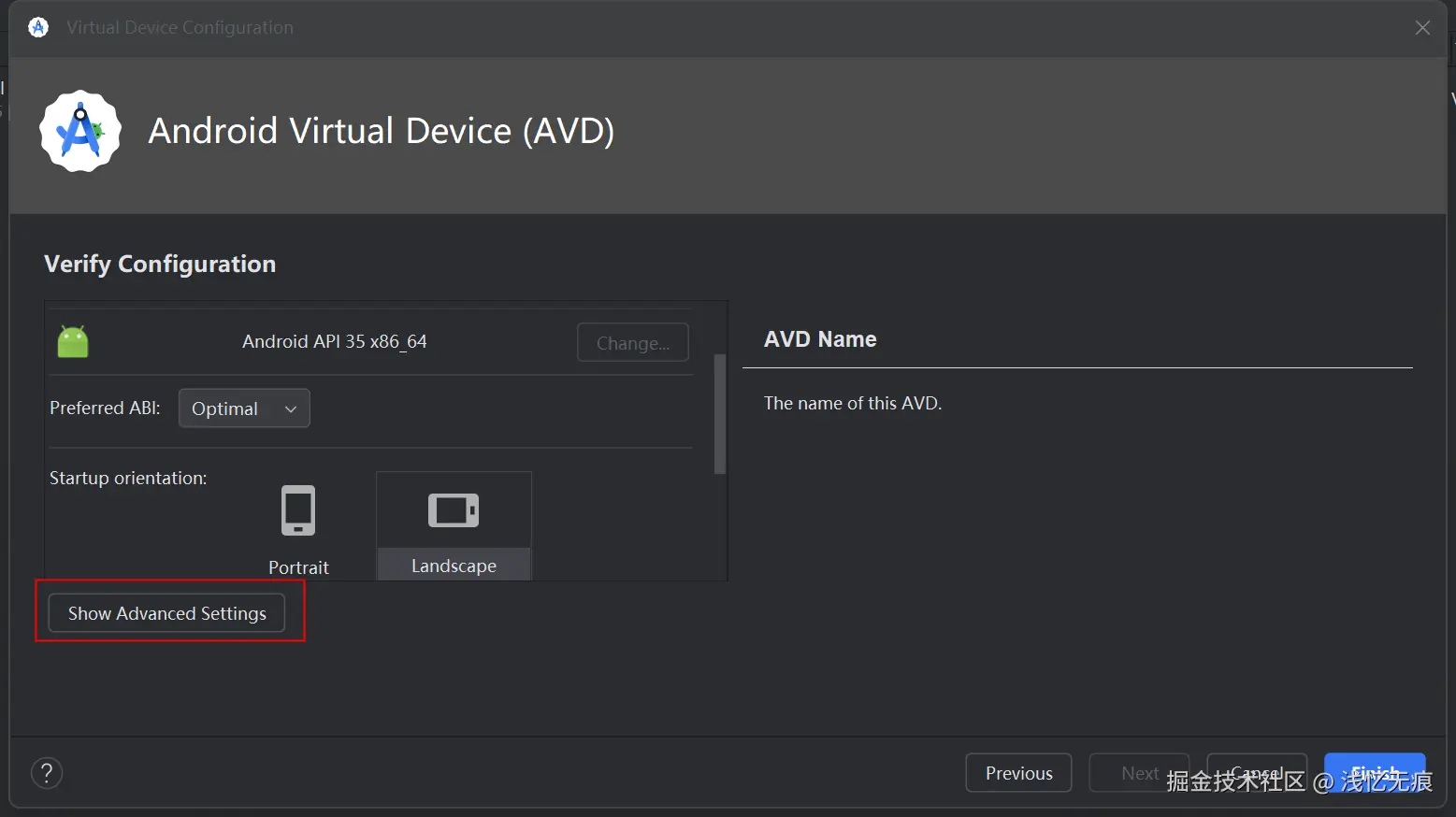This screenshot has height=817, width=1456.
Task: Click the Android Studio icon in title bar
Action: (x=38, y=28)
